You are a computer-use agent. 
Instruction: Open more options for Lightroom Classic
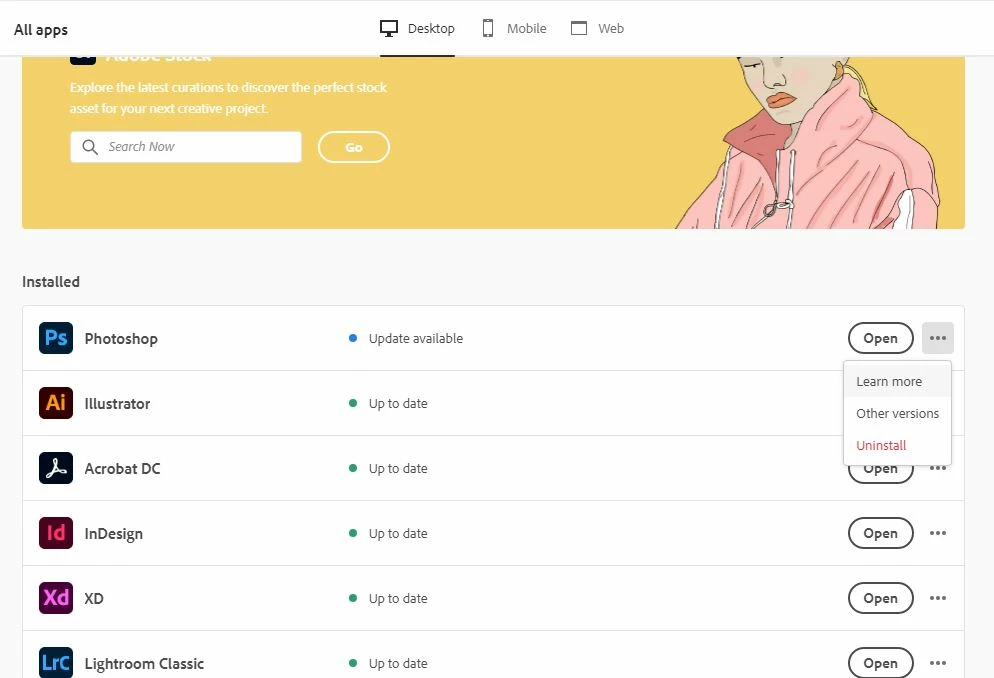point(938,663)
